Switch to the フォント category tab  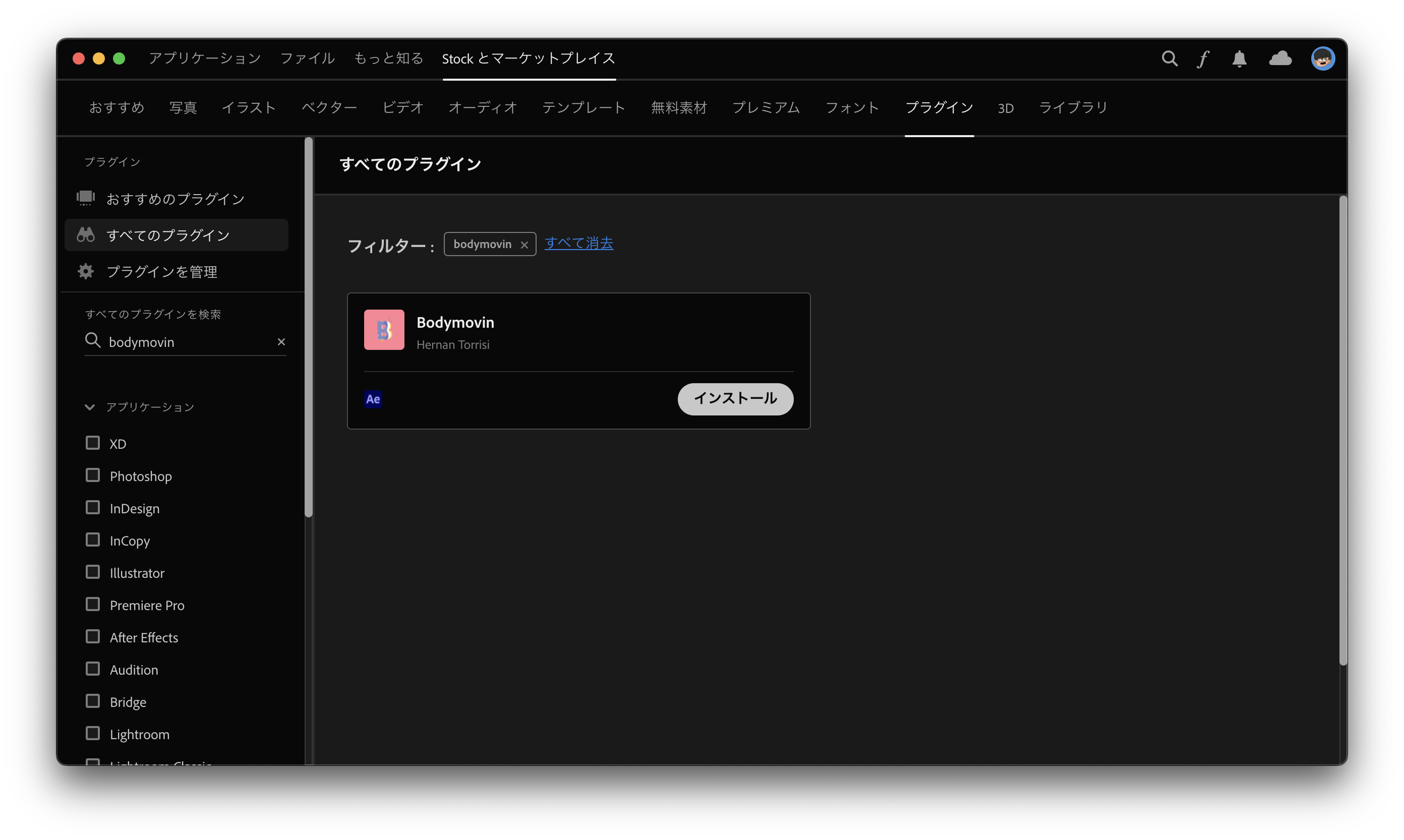click(852, 107)
